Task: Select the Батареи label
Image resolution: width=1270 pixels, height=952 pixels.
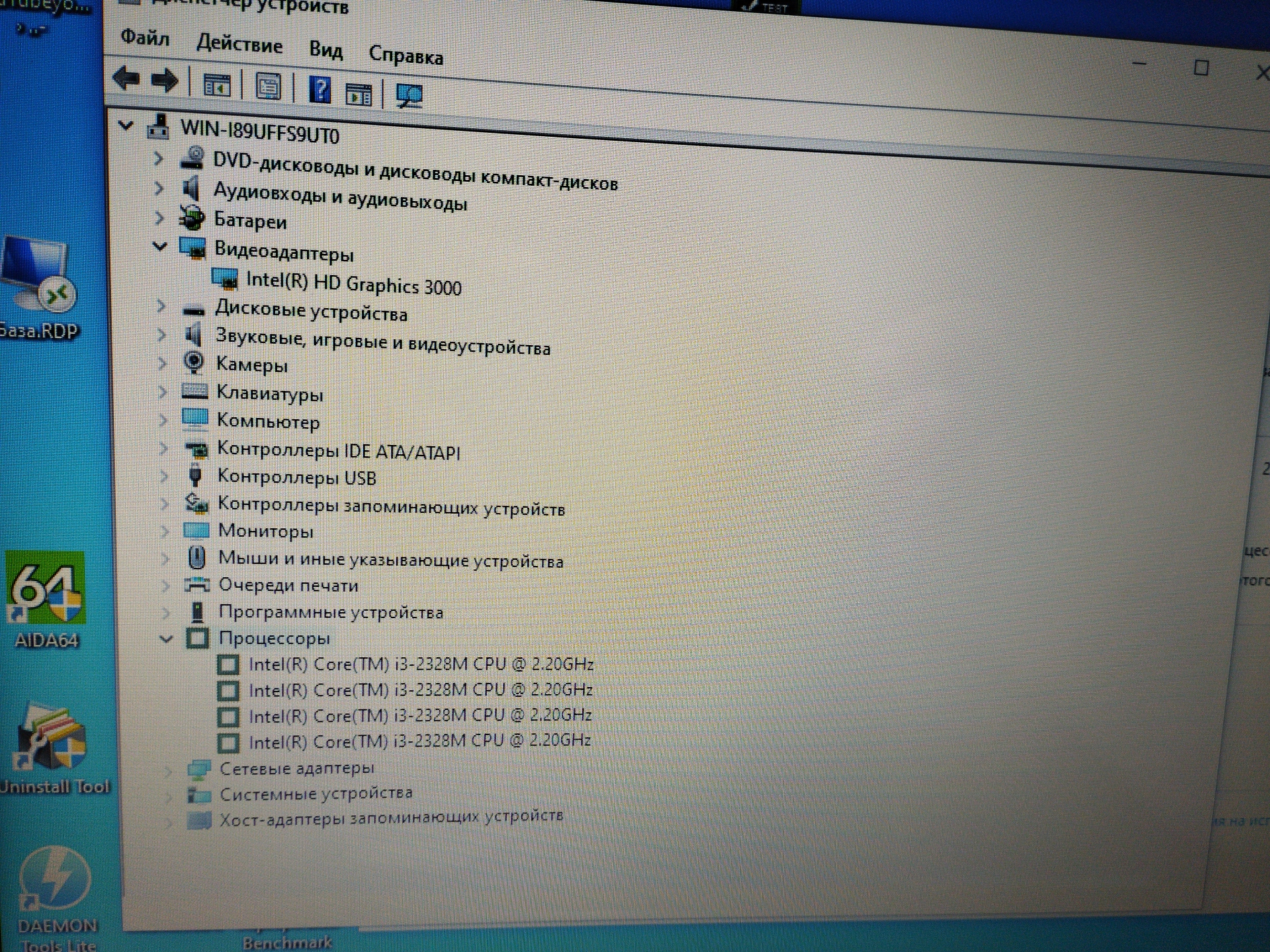Action: tap(250, 220)
